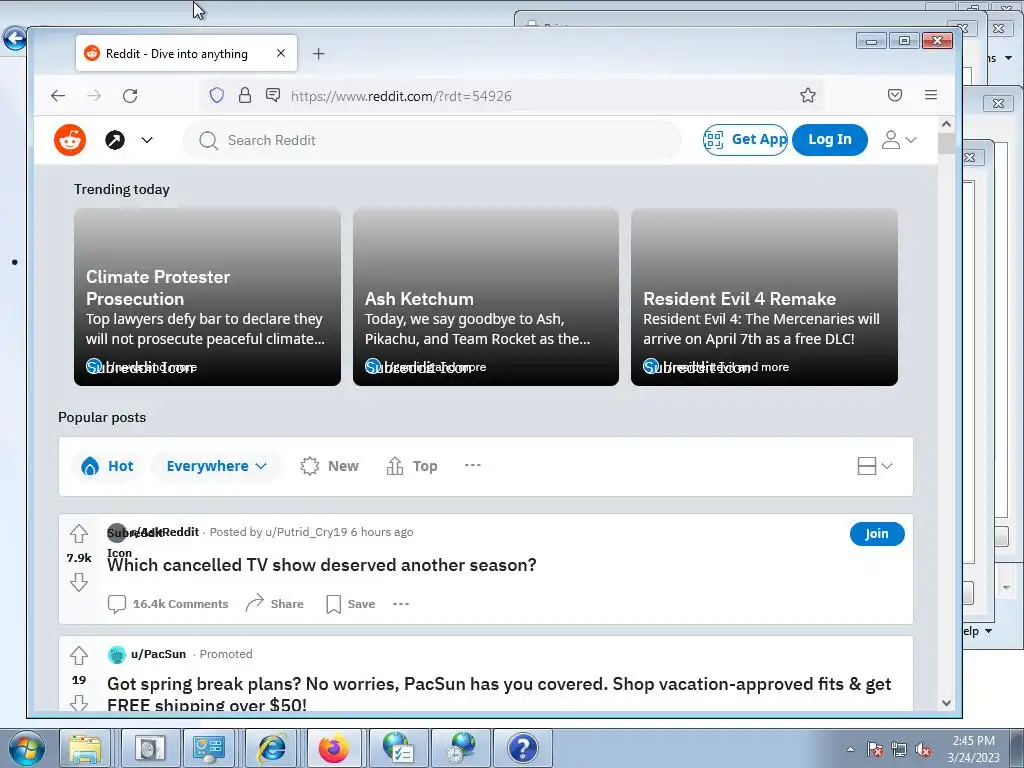Click the network tray icon
1024x768 pixels.
(899, 750)
